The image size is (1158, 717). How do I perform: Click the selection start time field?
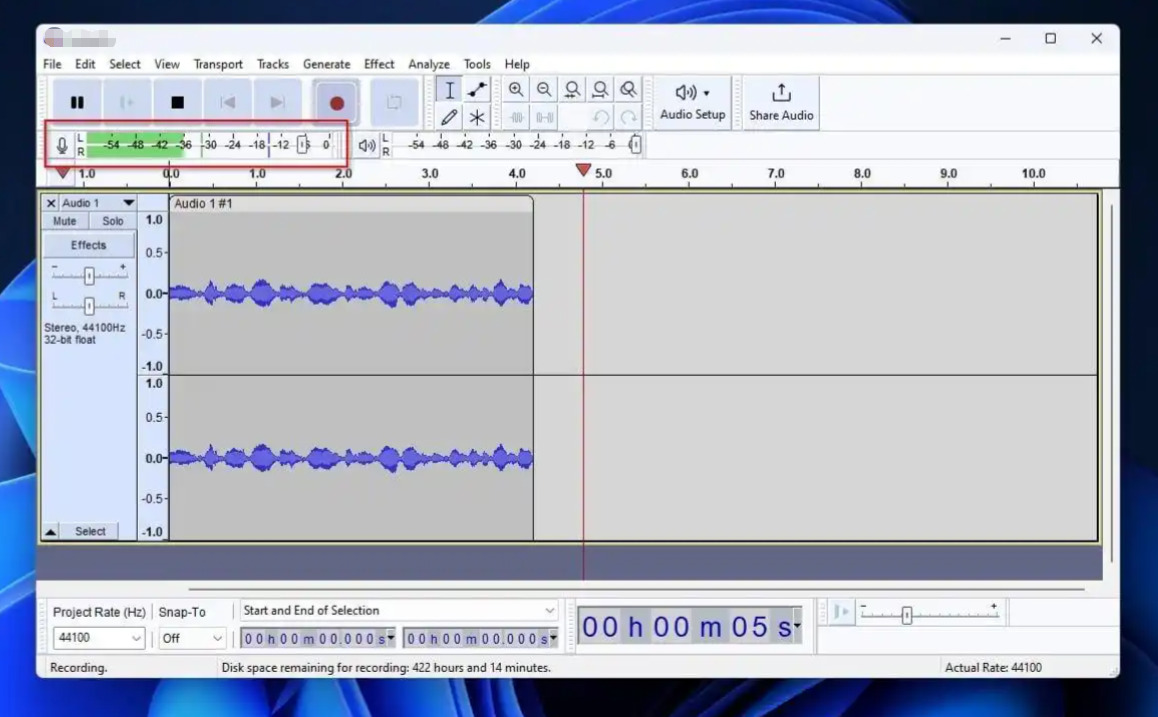click(318, 639)
